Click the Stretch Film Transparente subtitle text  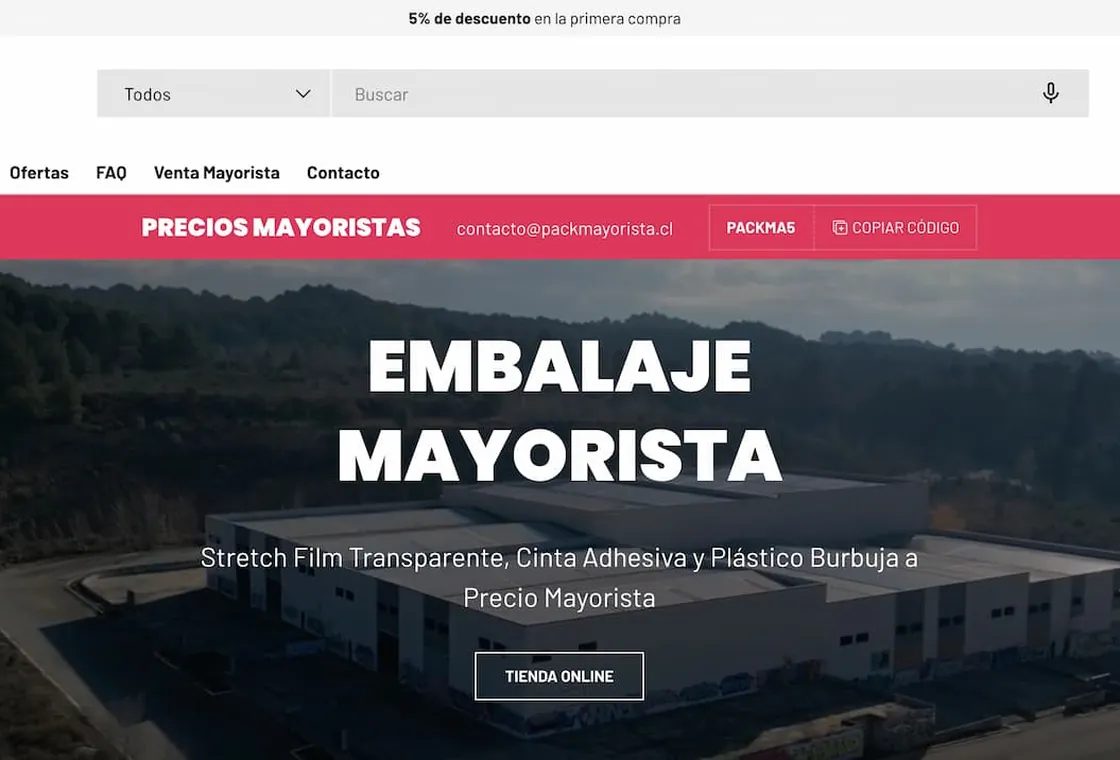(559, 577)
